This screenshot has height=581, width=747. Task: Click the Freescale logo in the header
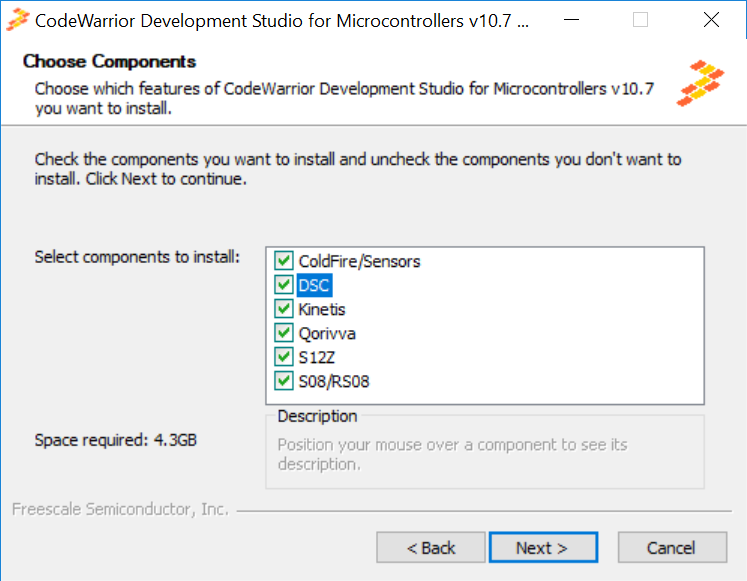[x=700, y=83]
